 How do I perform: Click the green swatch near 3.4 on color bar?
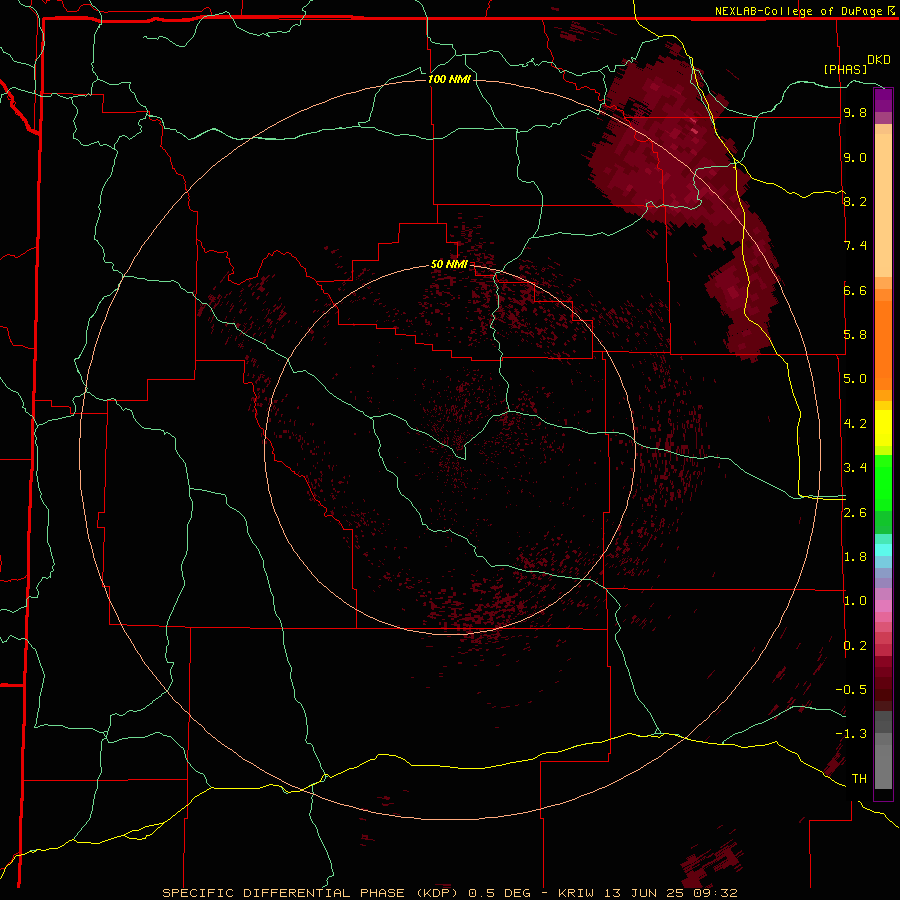click(883, 482)
